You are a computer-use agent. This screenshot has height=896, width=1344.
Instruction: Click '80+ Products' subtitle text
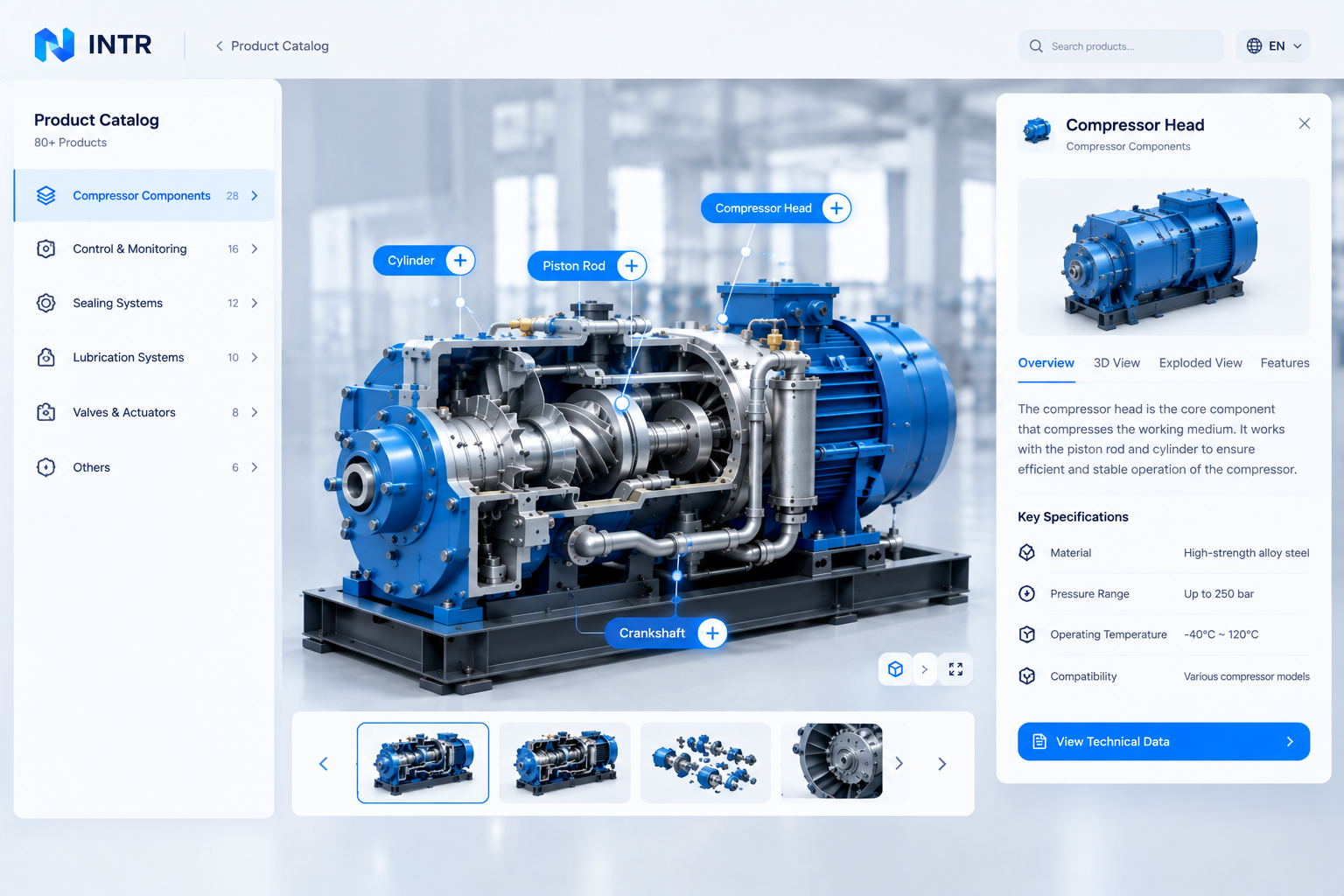point(71,143)
